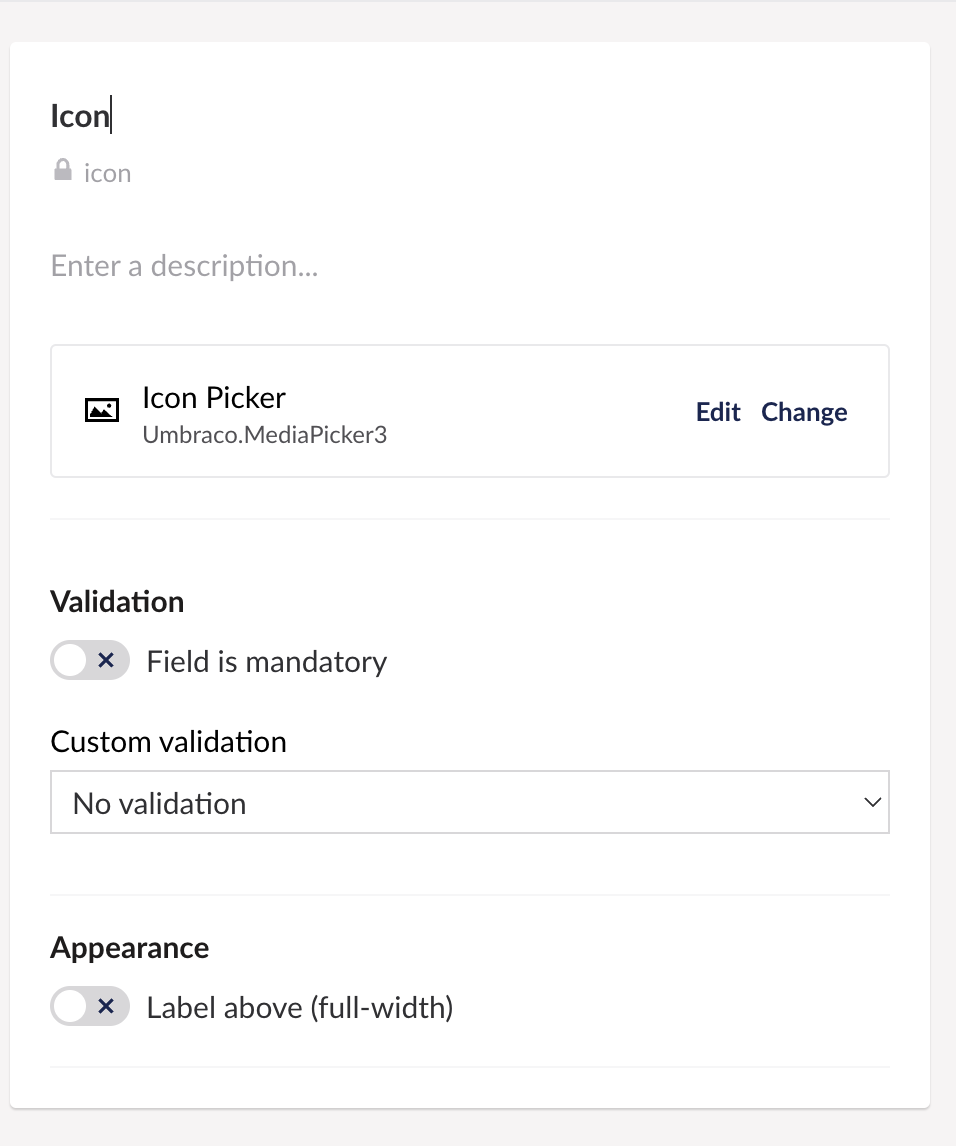Click the 'Field is mandatory' label text
Screen dimensions: 956x1146
click(267, 662)
